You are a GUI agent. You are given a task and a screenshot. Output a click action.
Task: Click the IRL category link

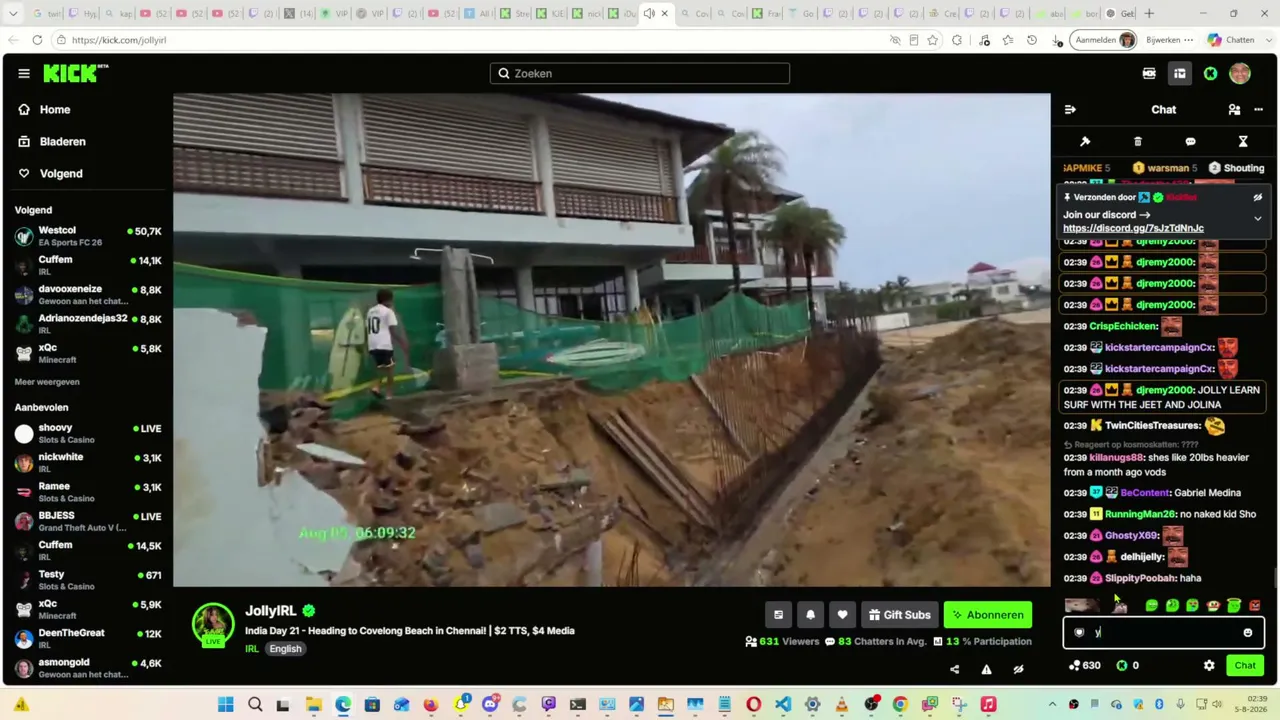click(x=252, y=648)
